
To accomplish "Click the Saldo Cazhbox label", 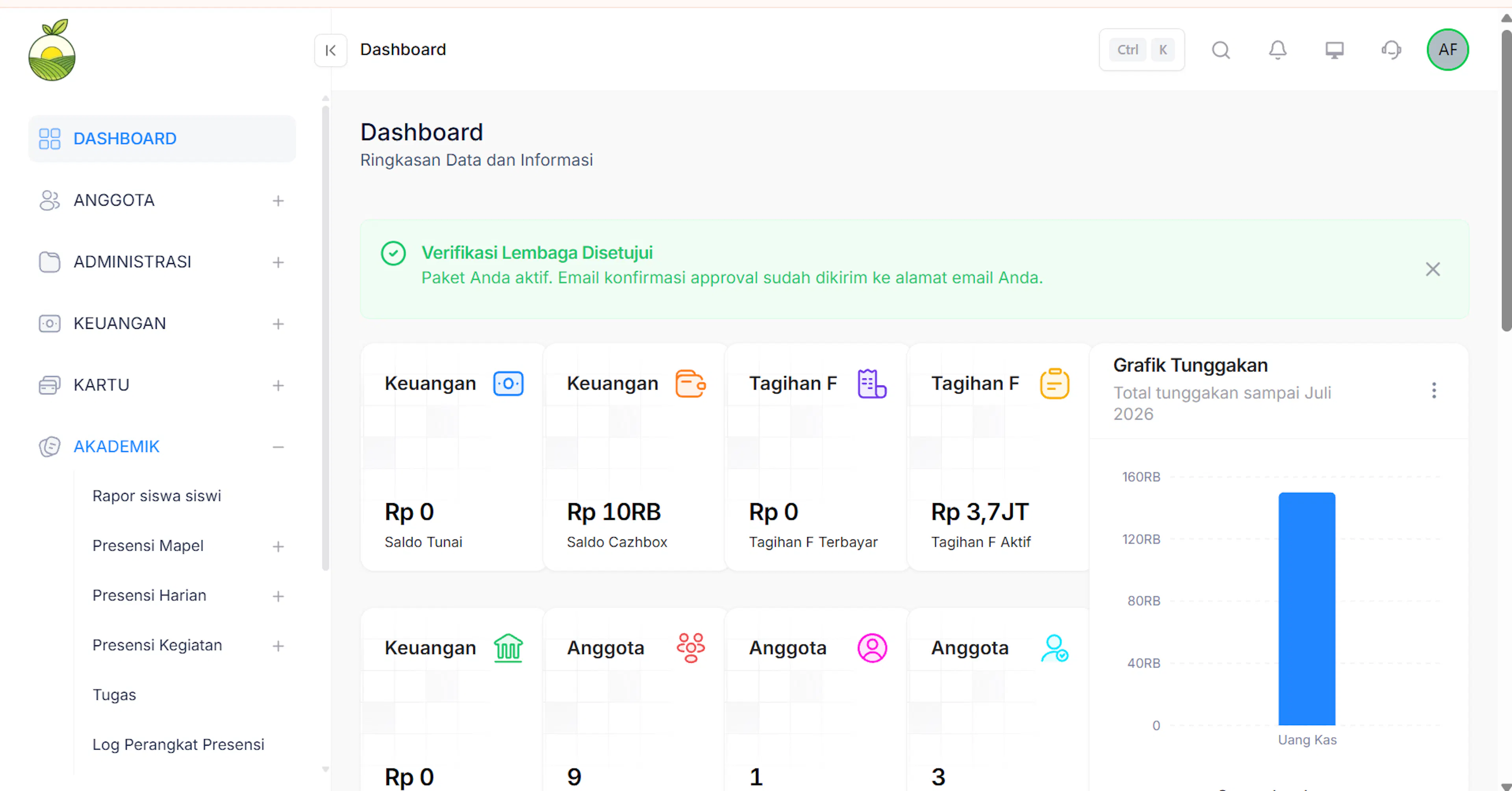I will click(x=617, y=542).
